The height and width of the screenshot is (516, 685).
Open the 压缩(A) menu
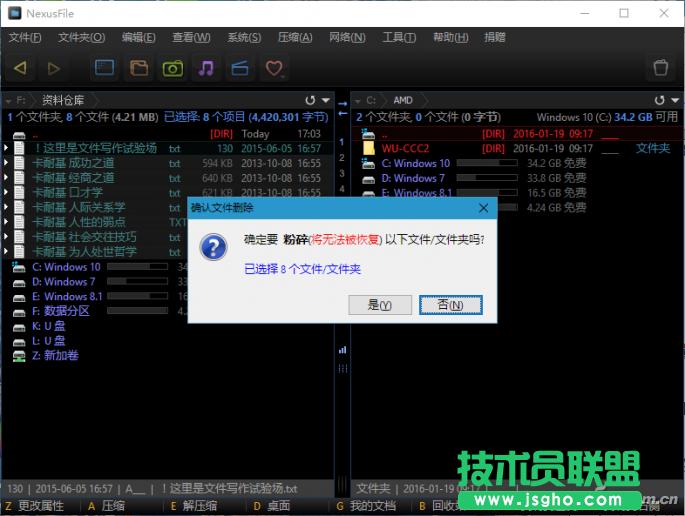pos(295,38)
